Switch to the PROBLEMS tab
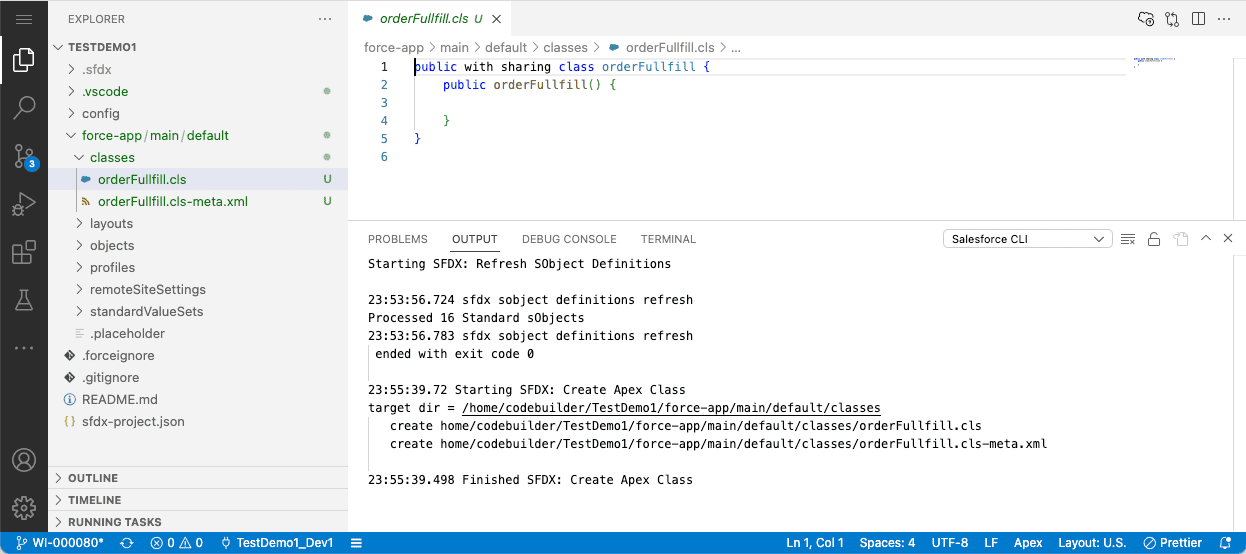Screen dimensions: 1246x554 tap(398, 239)
